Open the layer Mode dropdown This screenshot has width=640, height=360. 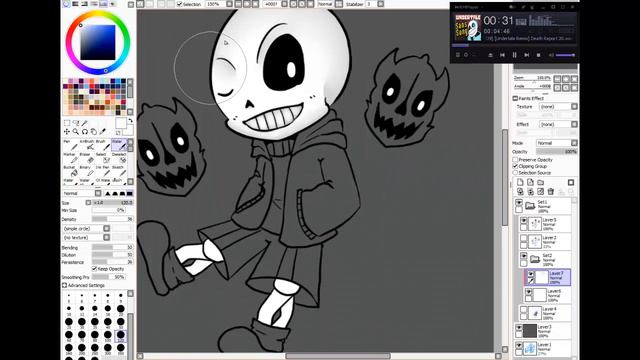click(x=556, y=143)
